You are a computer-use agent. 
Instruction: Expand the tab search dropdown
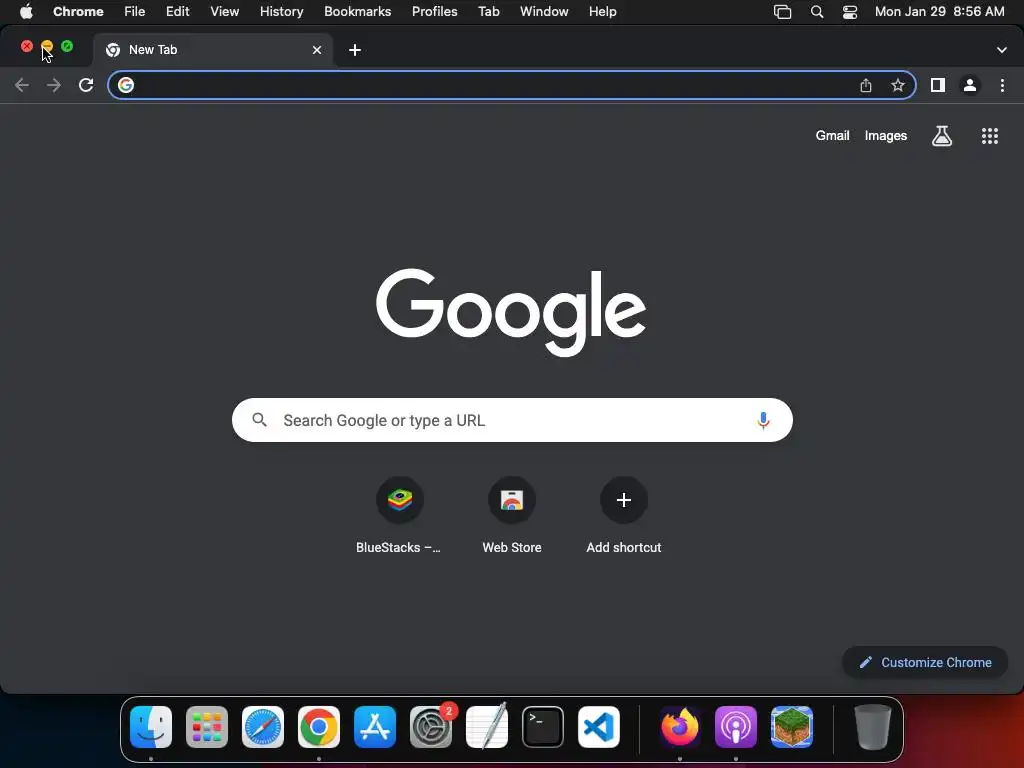1001,50
